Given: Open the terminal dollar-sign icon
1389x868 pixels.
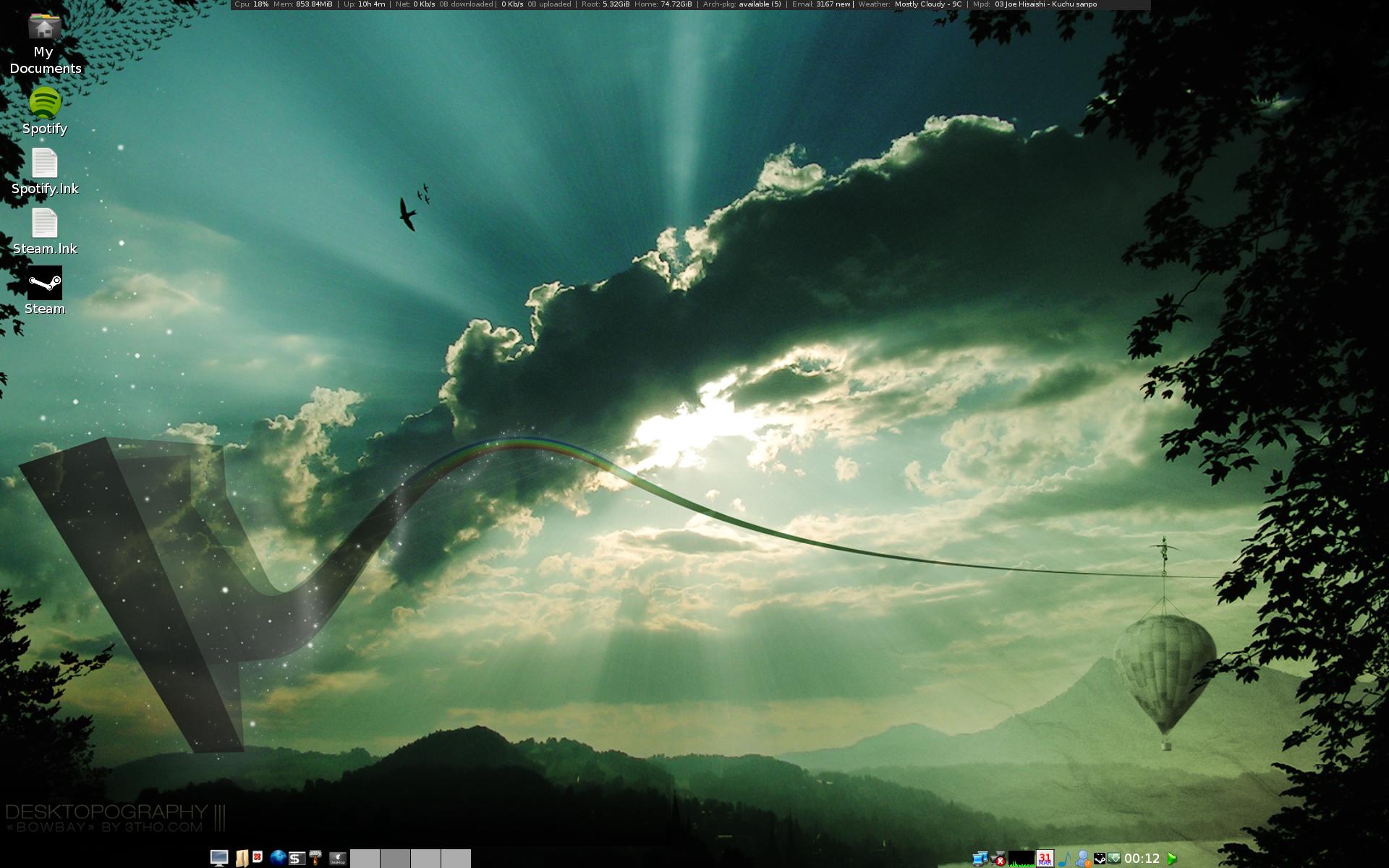Looking at the screenshot, I should tap(296, 859).
